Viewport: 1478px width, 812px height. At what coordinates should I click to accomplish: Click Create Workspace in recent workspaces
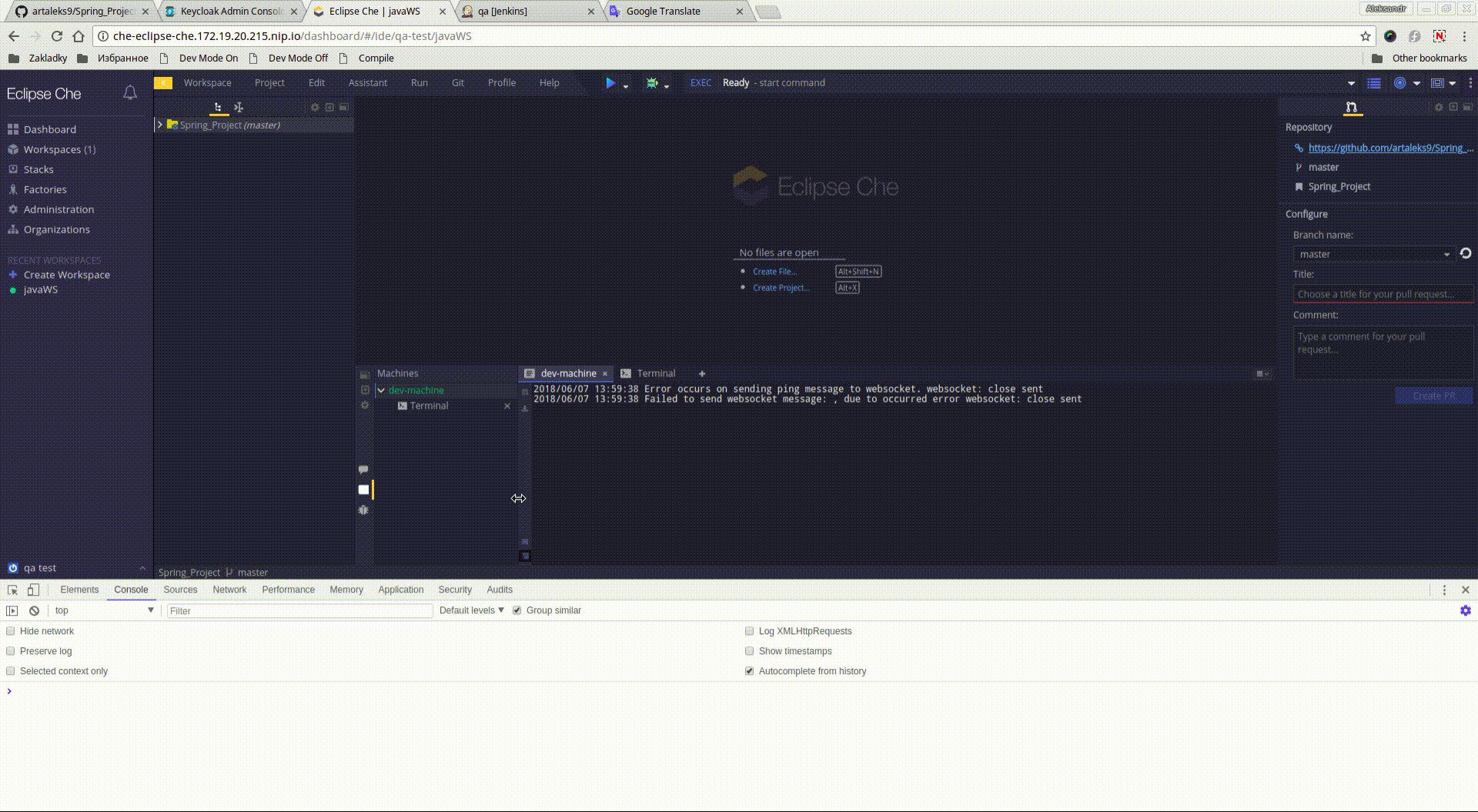67,275
